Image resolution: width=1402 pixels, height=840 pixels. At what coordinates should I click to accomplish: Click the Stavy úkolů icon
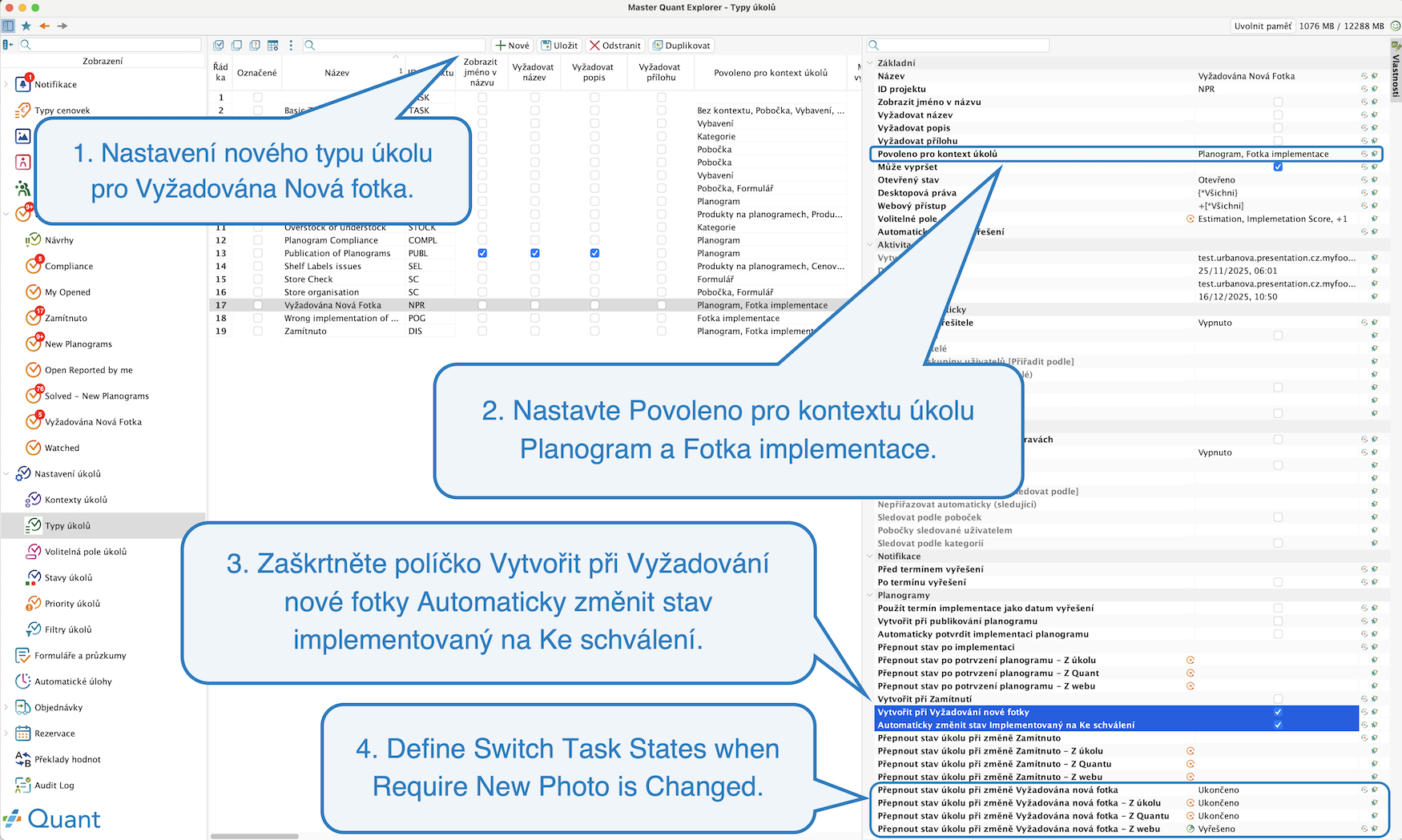pyautogui.click(x=34, y=577)
